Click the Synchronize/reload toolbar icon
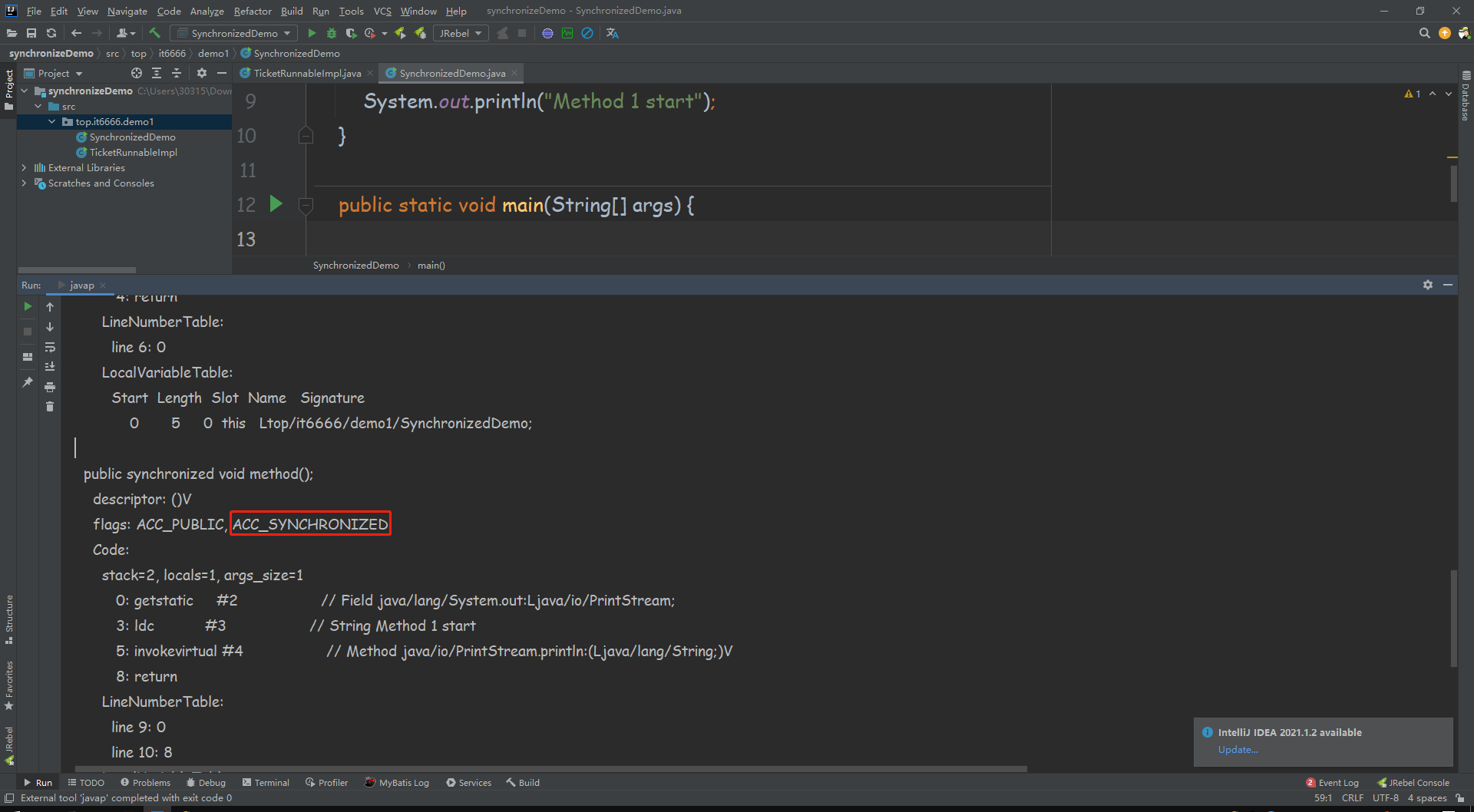Viewport: 1474px width, 812px height. tap(51, 33)
